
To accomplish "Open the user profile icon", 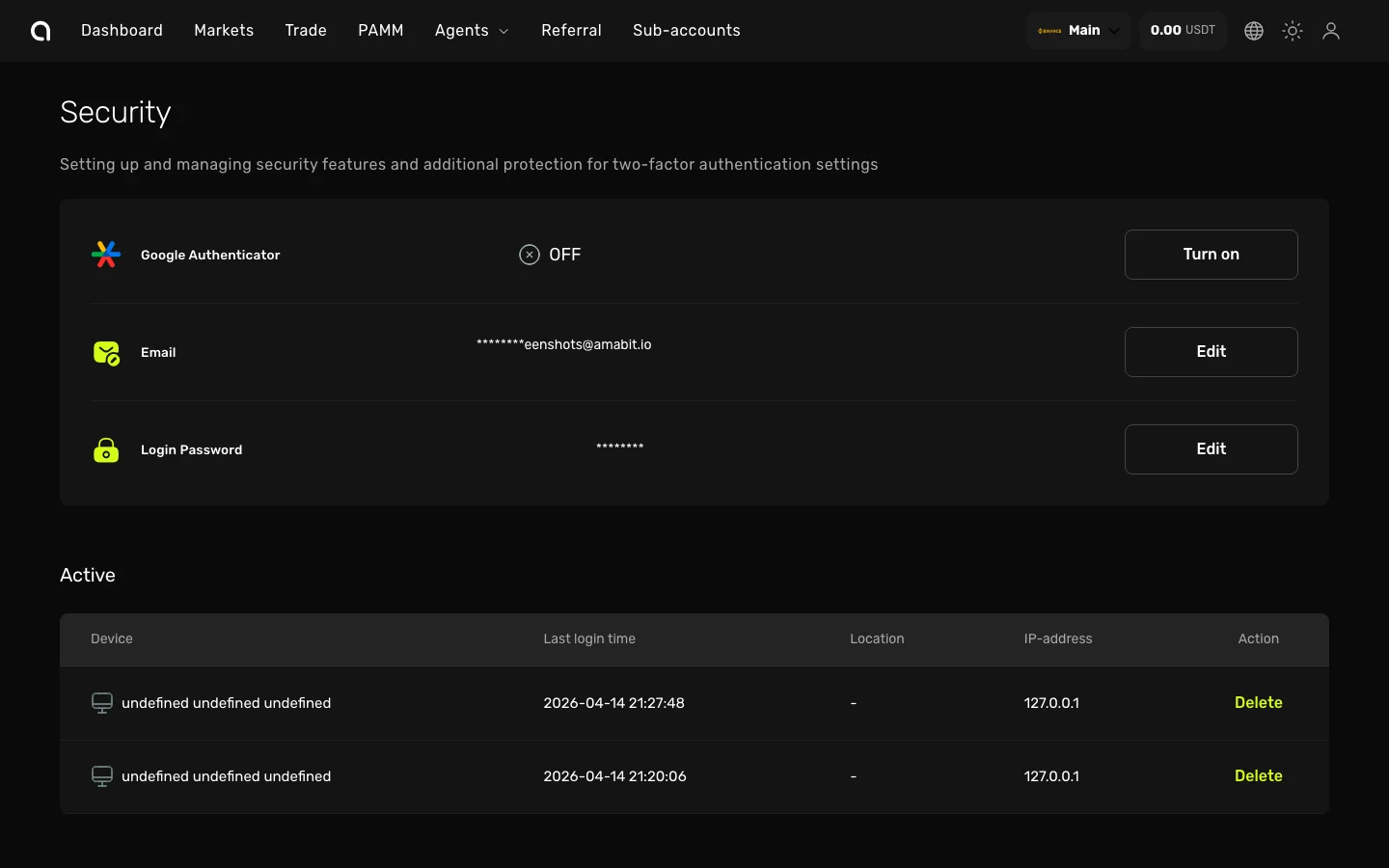I will (1331, 30).
